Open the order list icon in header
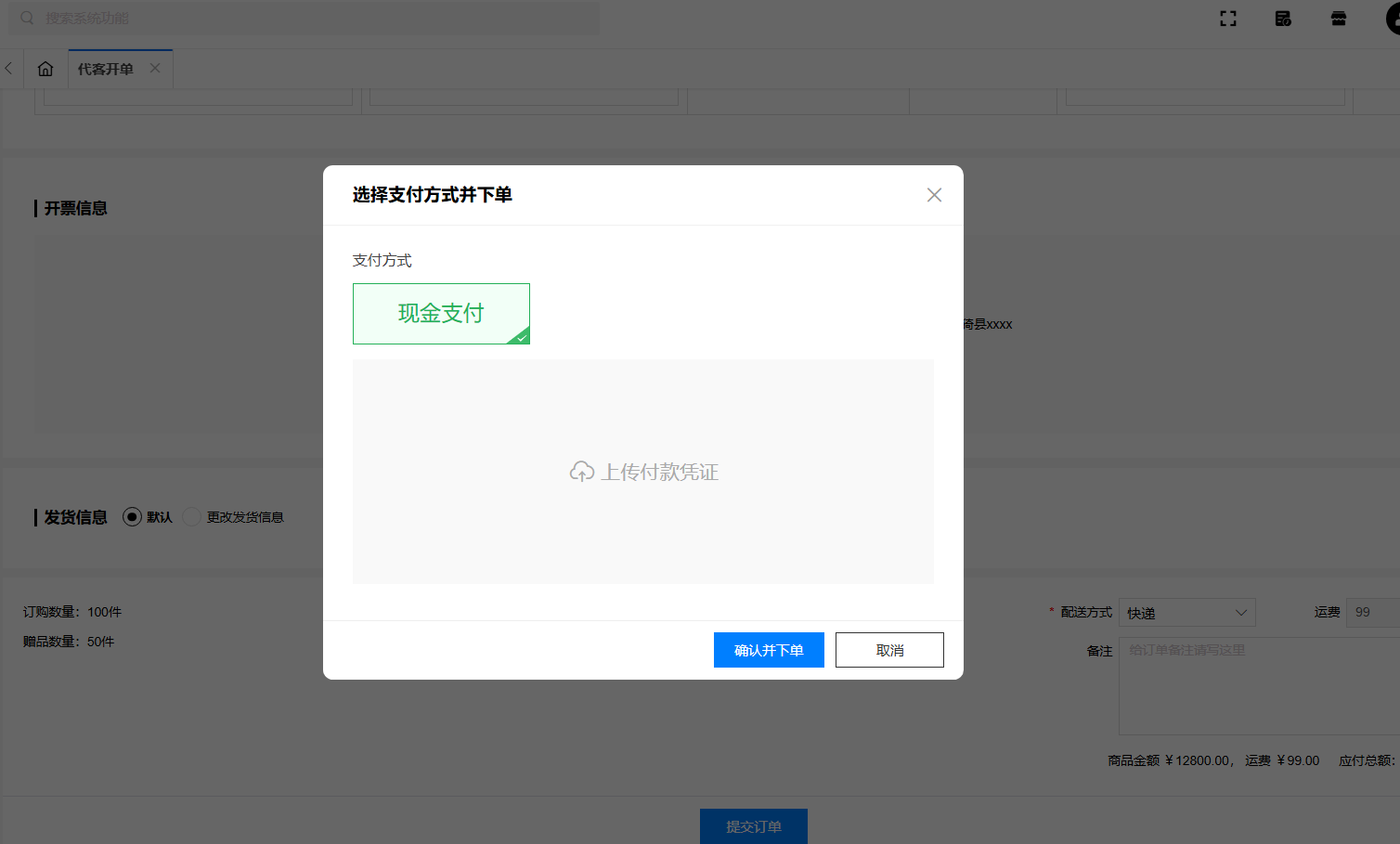The height and width of the screenshot is (844, 1400). pyautogui.click(x=1283, y=19)
